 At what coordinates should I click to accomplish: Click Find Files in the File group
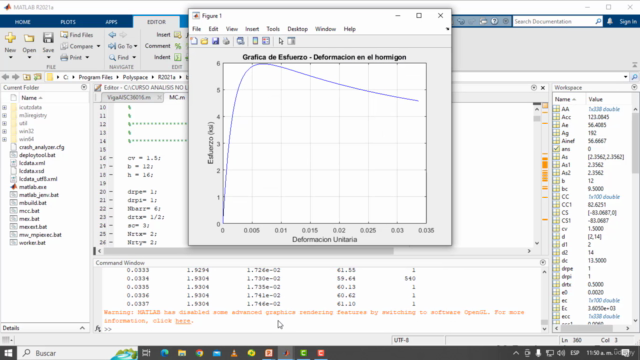[x=77, y=35]
